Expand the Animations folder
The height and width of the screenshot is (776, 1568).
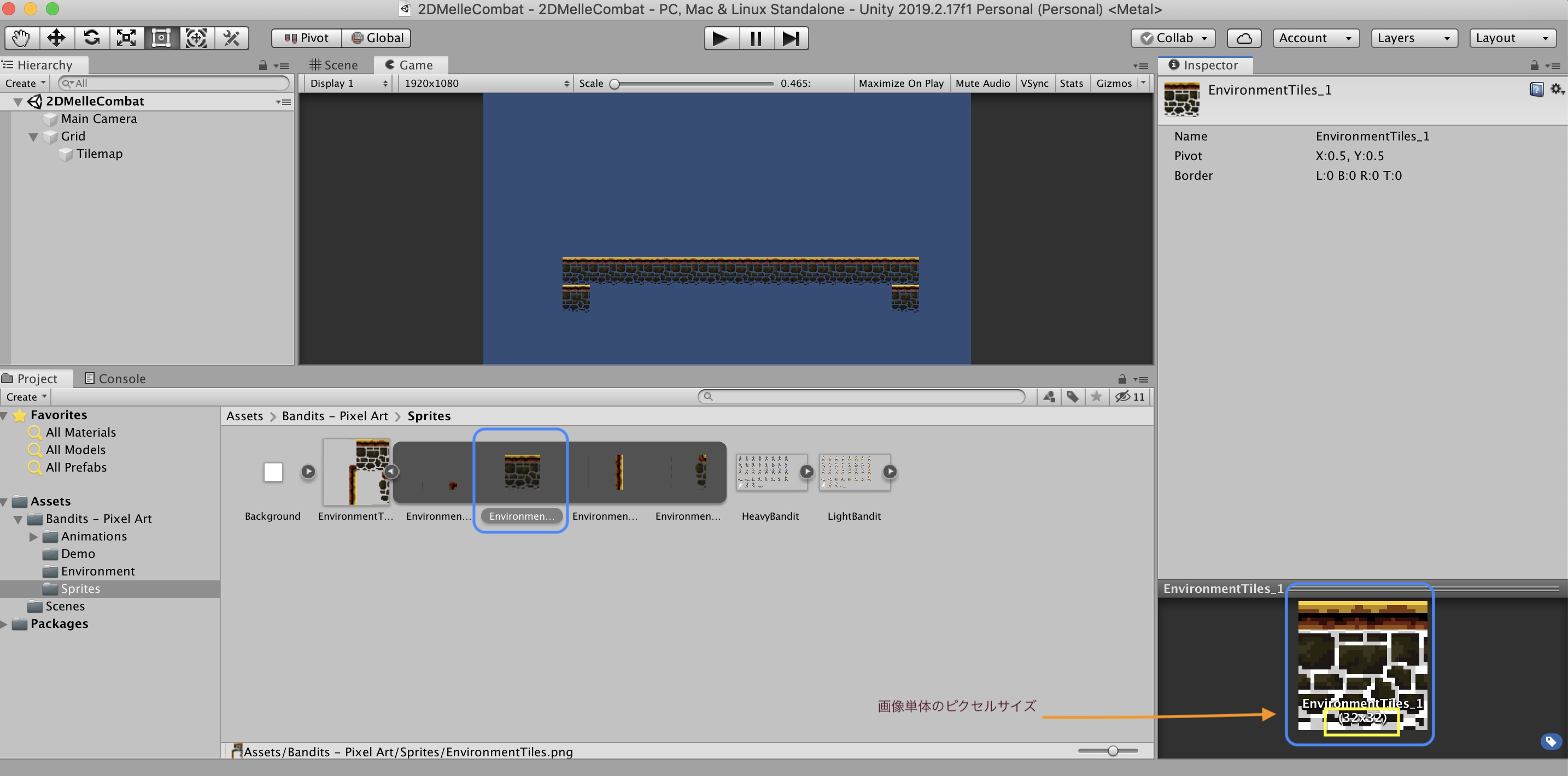tap(33, 537)
